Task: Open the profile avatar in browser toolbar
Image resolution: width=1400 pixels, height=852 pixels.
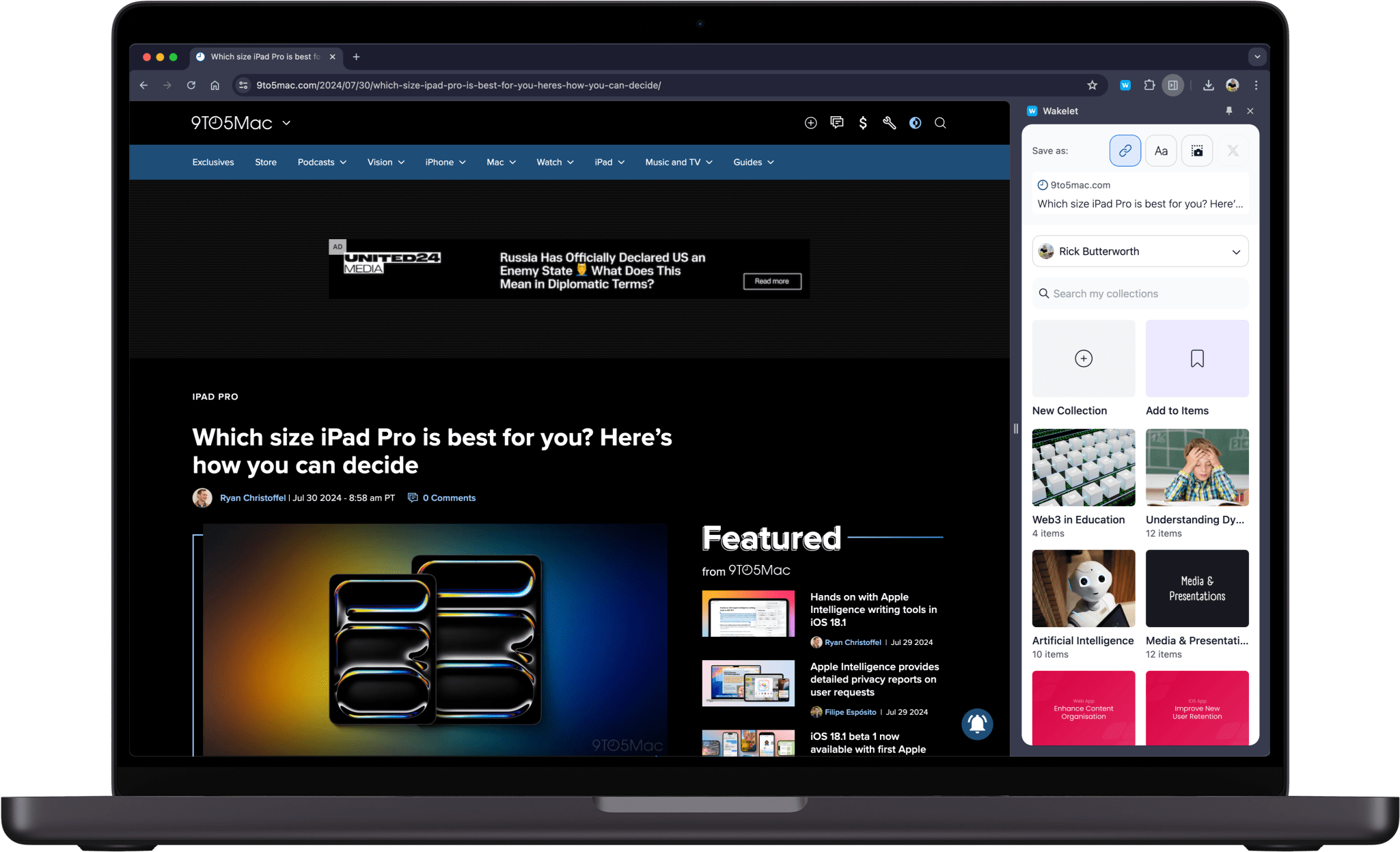Action: (x=1233, y=85)
